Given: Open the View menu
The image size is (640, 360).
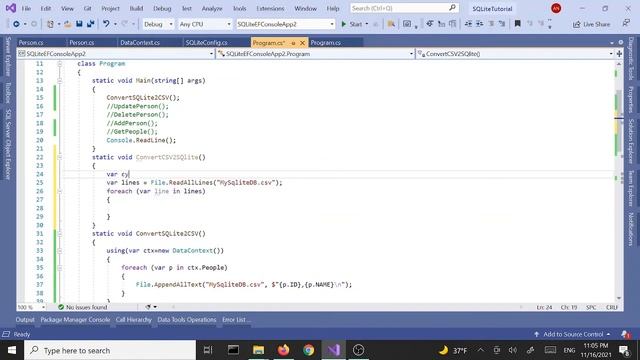Looking at the screenshot, I should click(x=67, y=8).
